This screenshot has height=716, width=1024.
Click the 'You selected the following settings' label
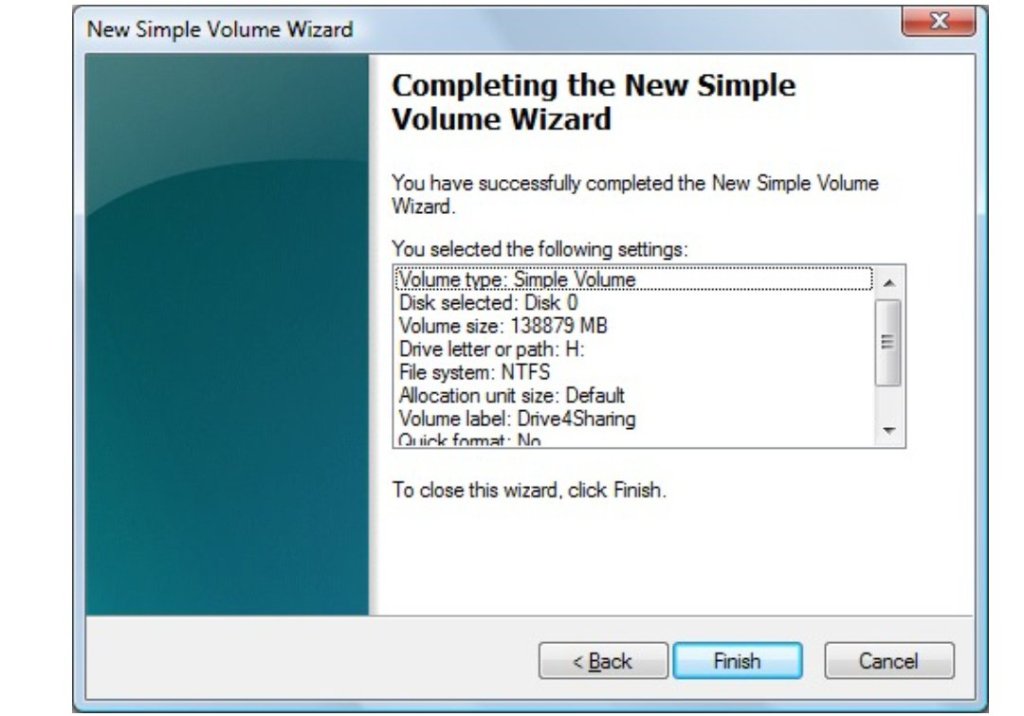(539, 249)
